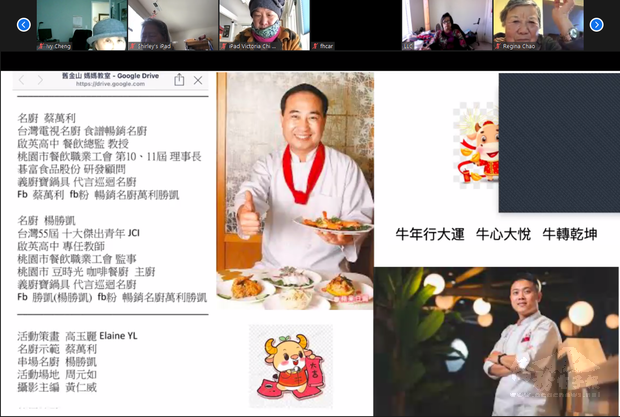Click the 舊金山 媽媽教室 - Google Drive title

(x=110, y=76)
